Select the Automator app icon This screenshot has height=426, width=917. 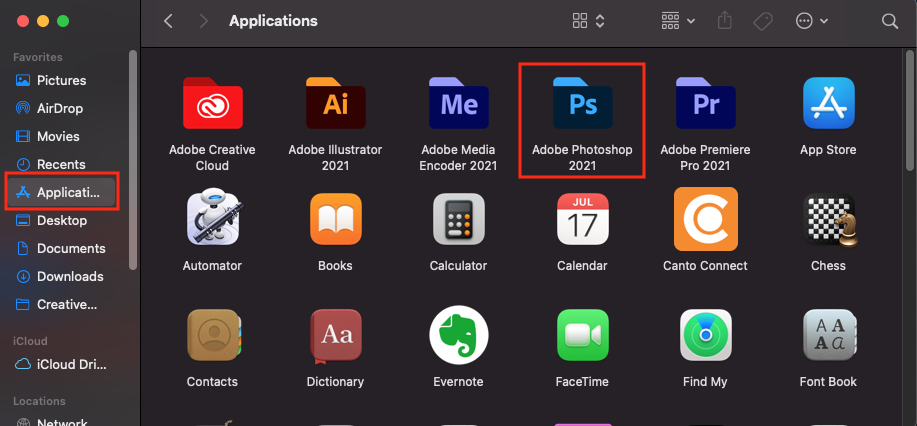point(213,219)
